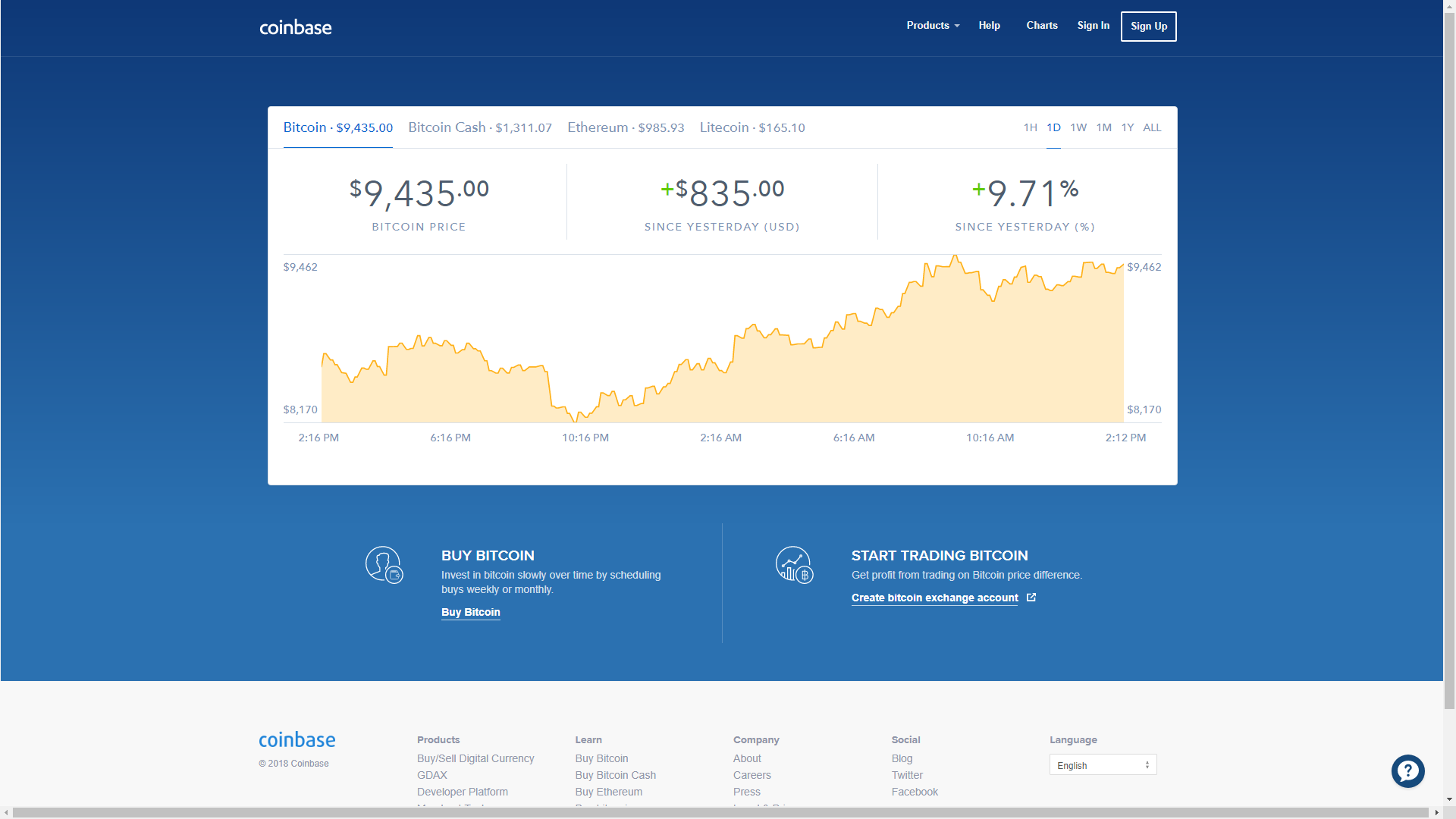Click Create bitcoin exchange account link

[934, 598]
